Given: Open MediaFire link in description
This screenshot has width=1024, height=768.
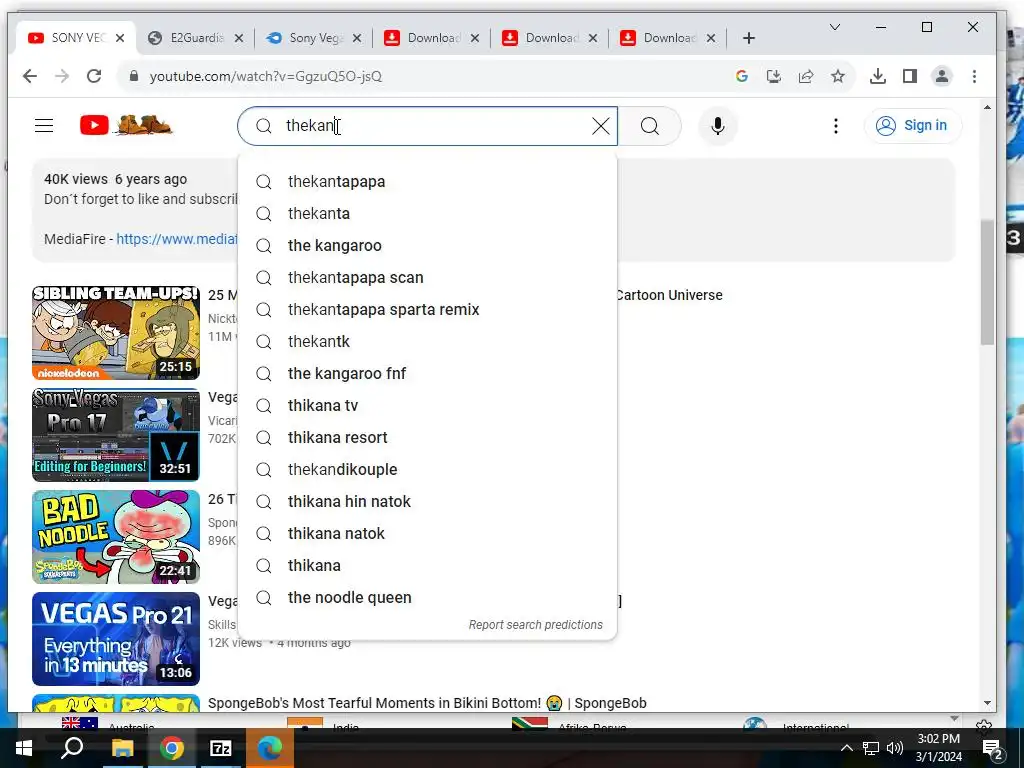Looking at the screenshot, I should (x=176, y=239).
